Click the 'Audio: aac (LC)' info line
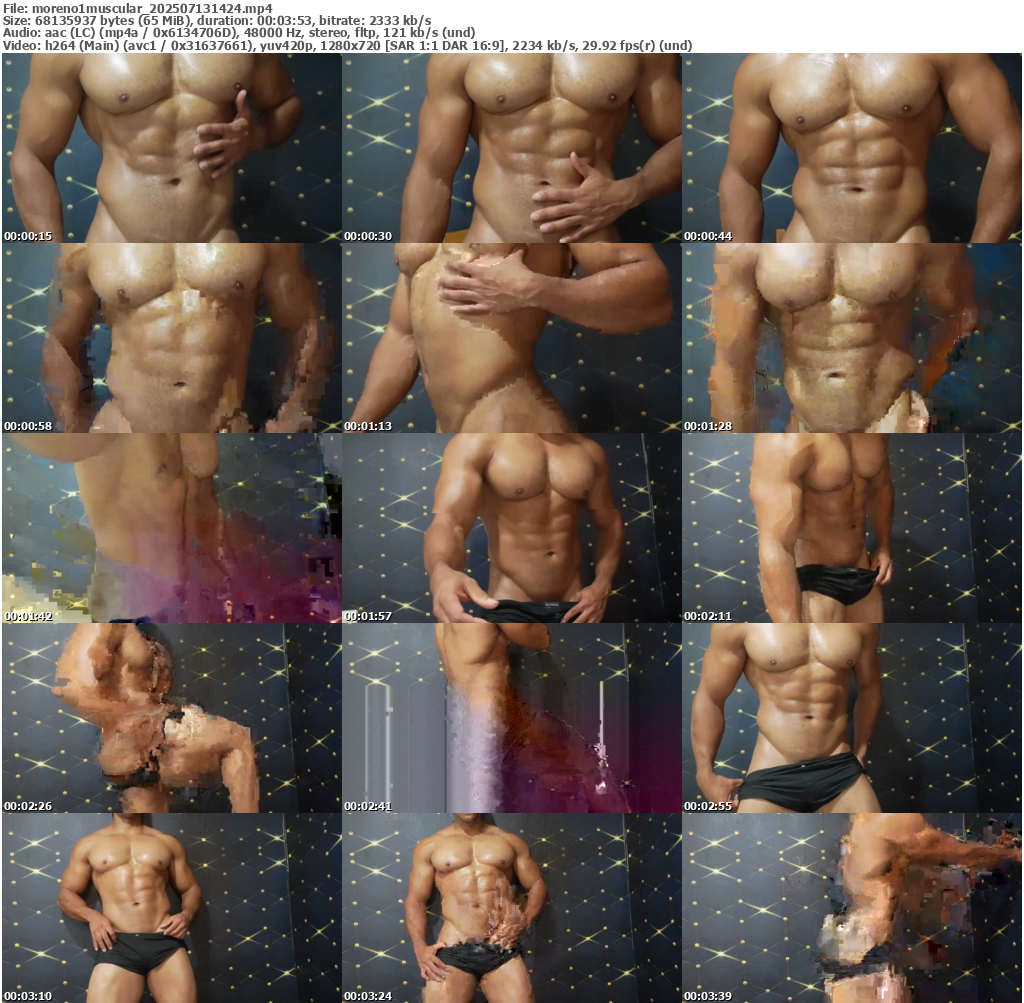This screenshot has width=1024, height=1003. pyautogui.click(x=239, y=33)
